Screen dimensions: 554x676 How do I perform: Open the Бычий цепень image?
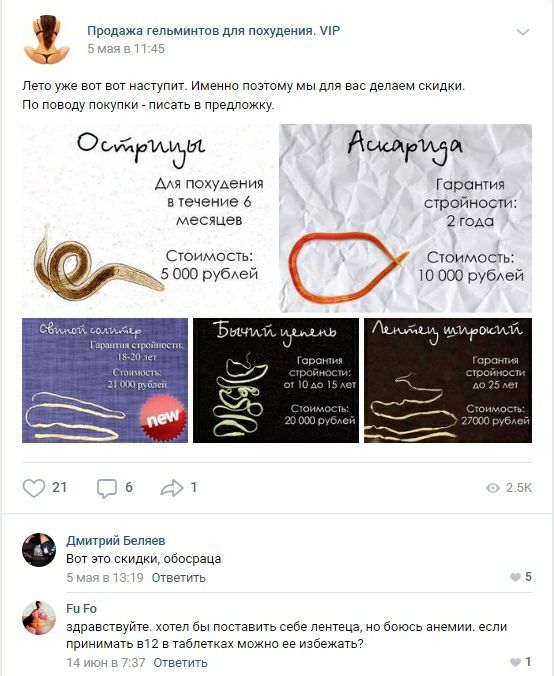click(276, 380)
